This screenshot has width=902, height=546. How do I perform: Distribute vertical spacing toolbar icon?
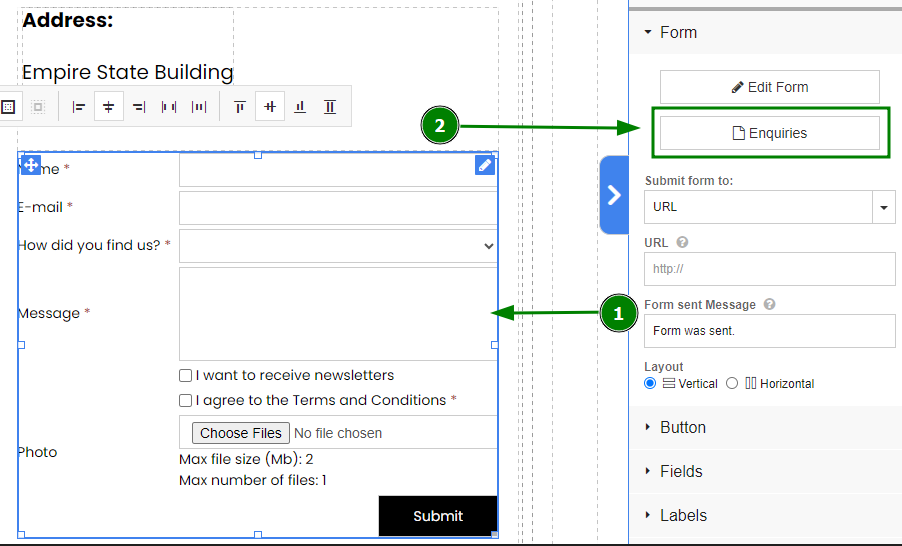tap(330, 107)
